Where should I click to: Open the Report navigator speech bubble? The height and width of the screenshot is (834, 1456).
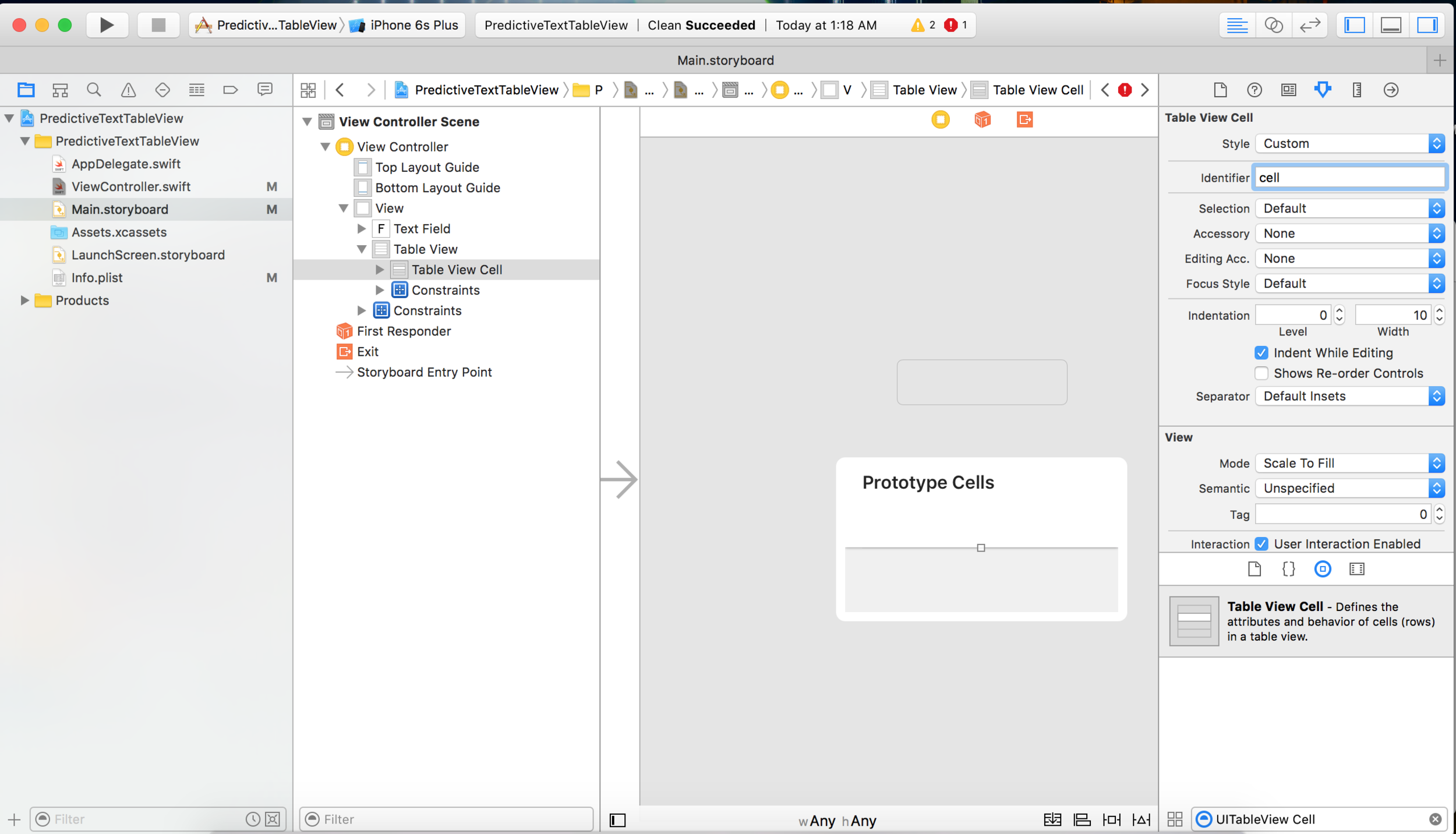pos(265,90)
